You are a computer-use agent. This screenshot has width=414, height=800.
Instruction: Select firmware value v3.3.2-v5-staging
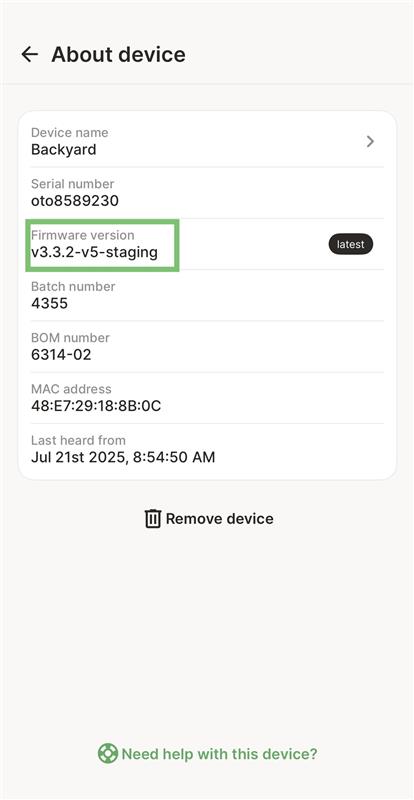[94, 252]
